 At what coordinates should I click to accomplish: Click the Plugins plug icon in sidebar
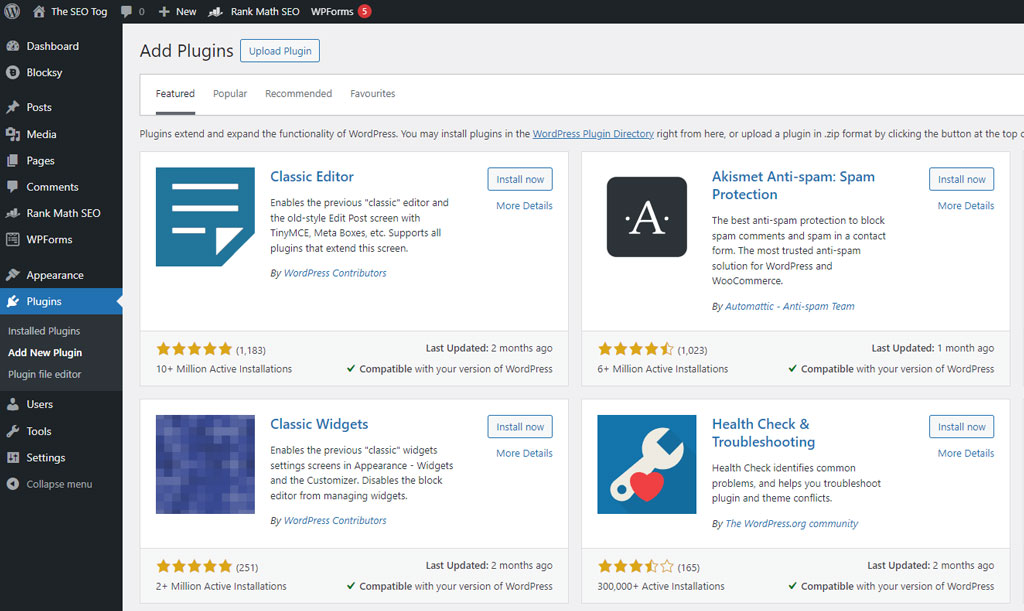coord(12,302)
